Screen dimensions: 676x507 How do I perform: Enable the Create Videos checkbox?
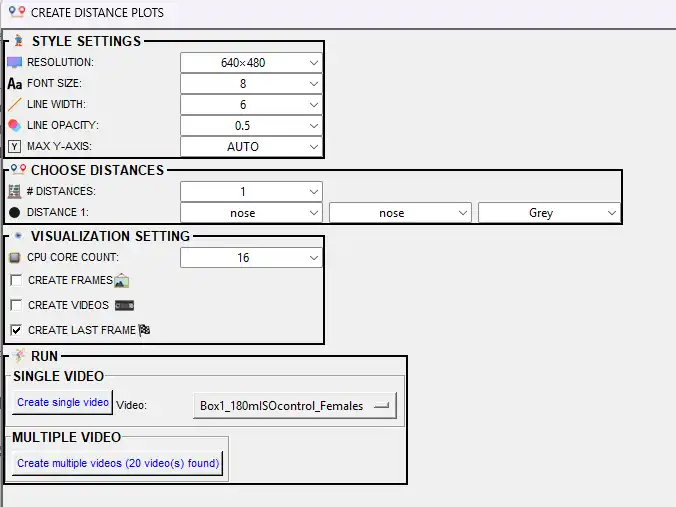(x=16, y=305)
